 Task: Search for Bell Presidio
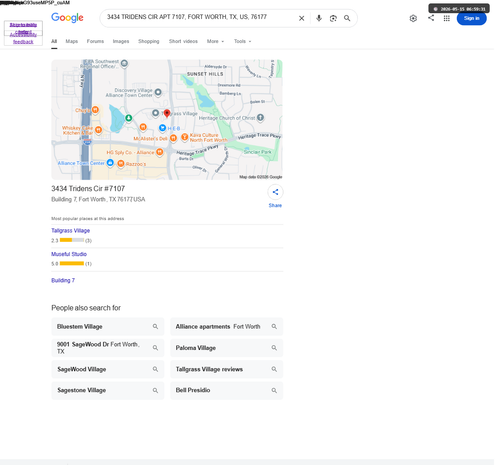point(227,390)
